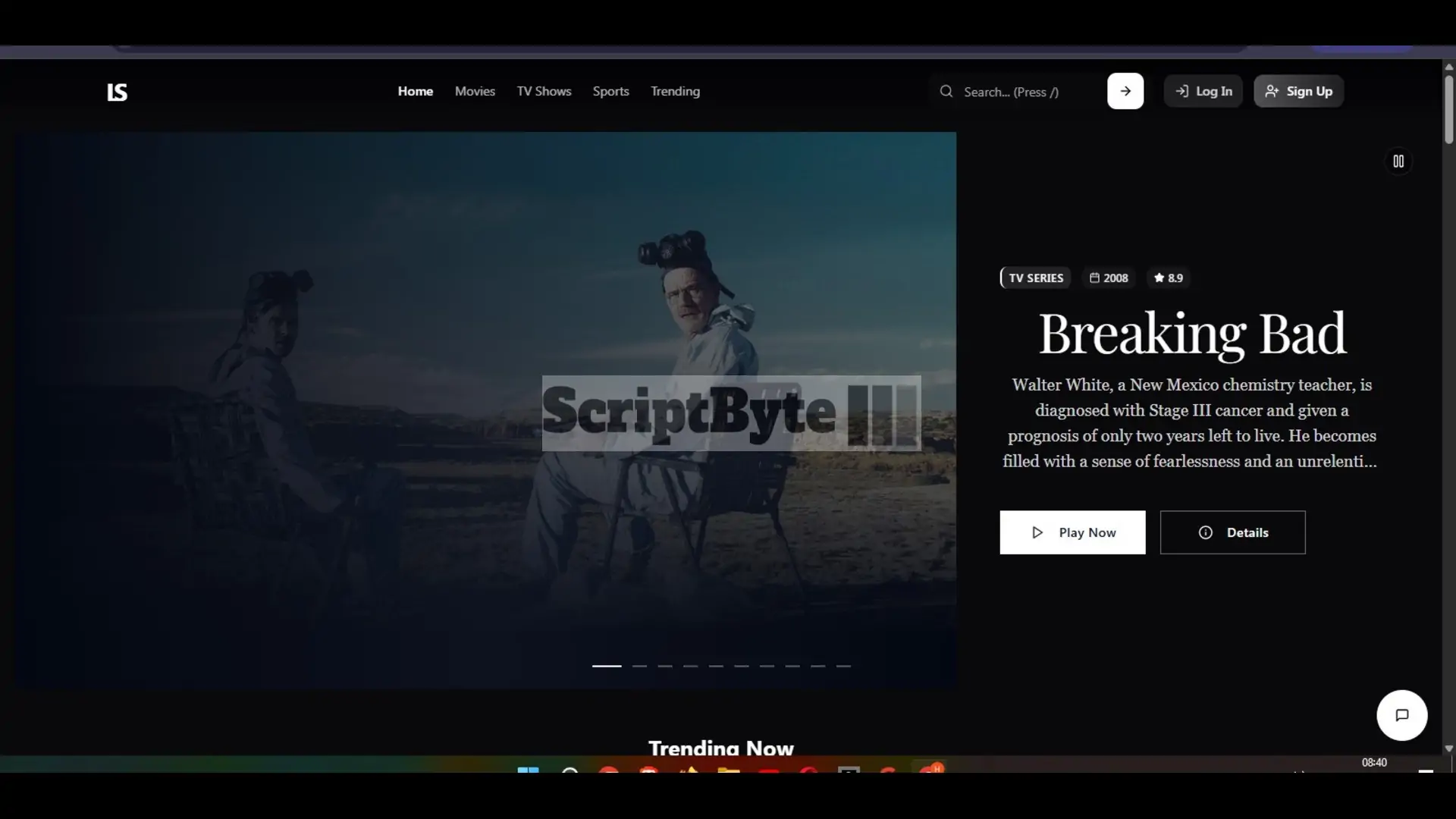Viewport: 1456px width, 819px height.
Task: Switch to the Movies section
Action: tap(475, 91)
